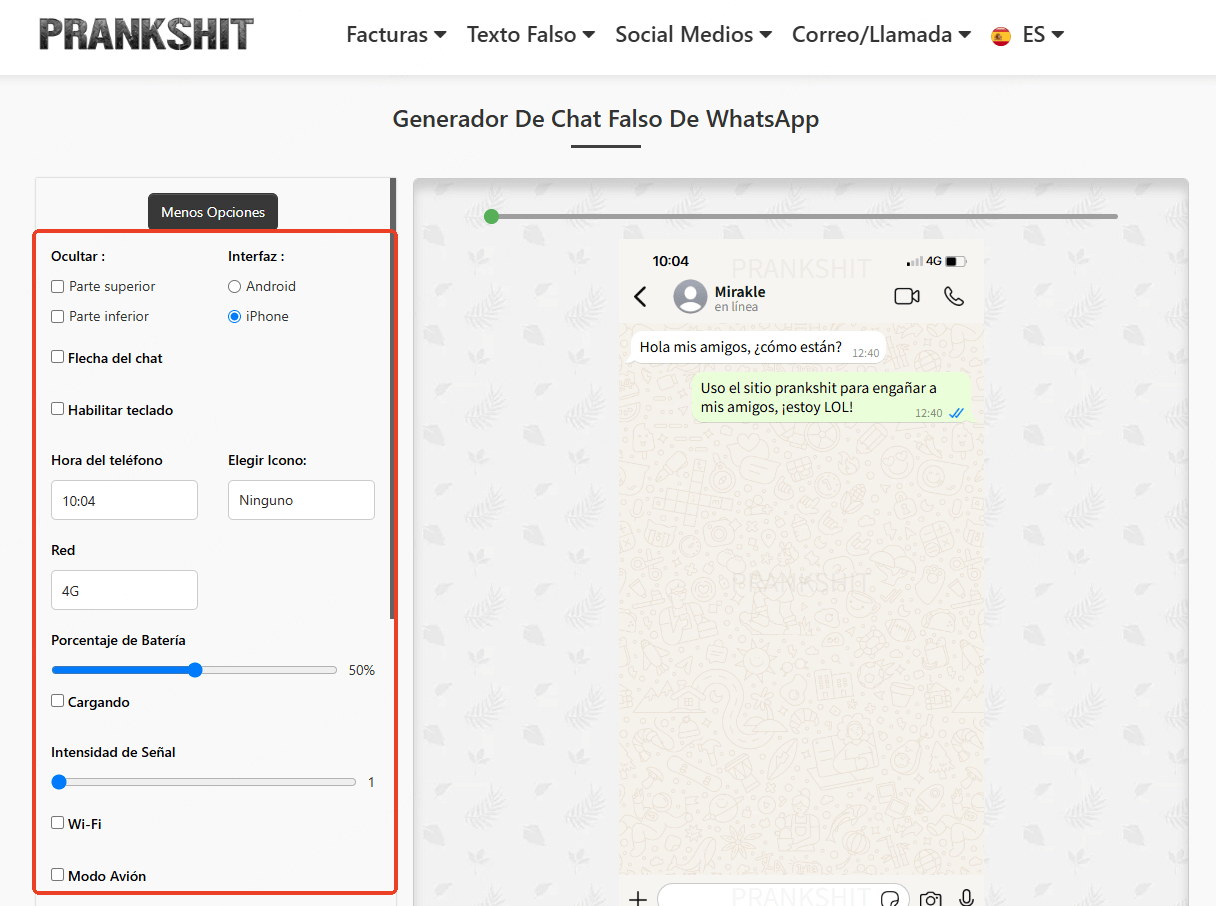Check the Parte superior hide option
The width and height of the screenshot is (1216, 906).
(x=58, y=286)
